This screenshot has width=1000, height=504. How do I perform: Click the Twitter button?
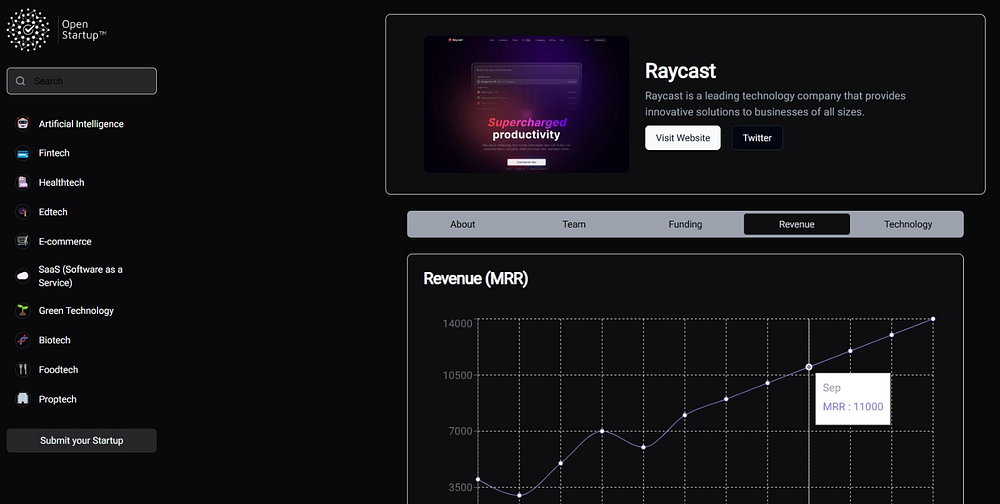[757, 138]
